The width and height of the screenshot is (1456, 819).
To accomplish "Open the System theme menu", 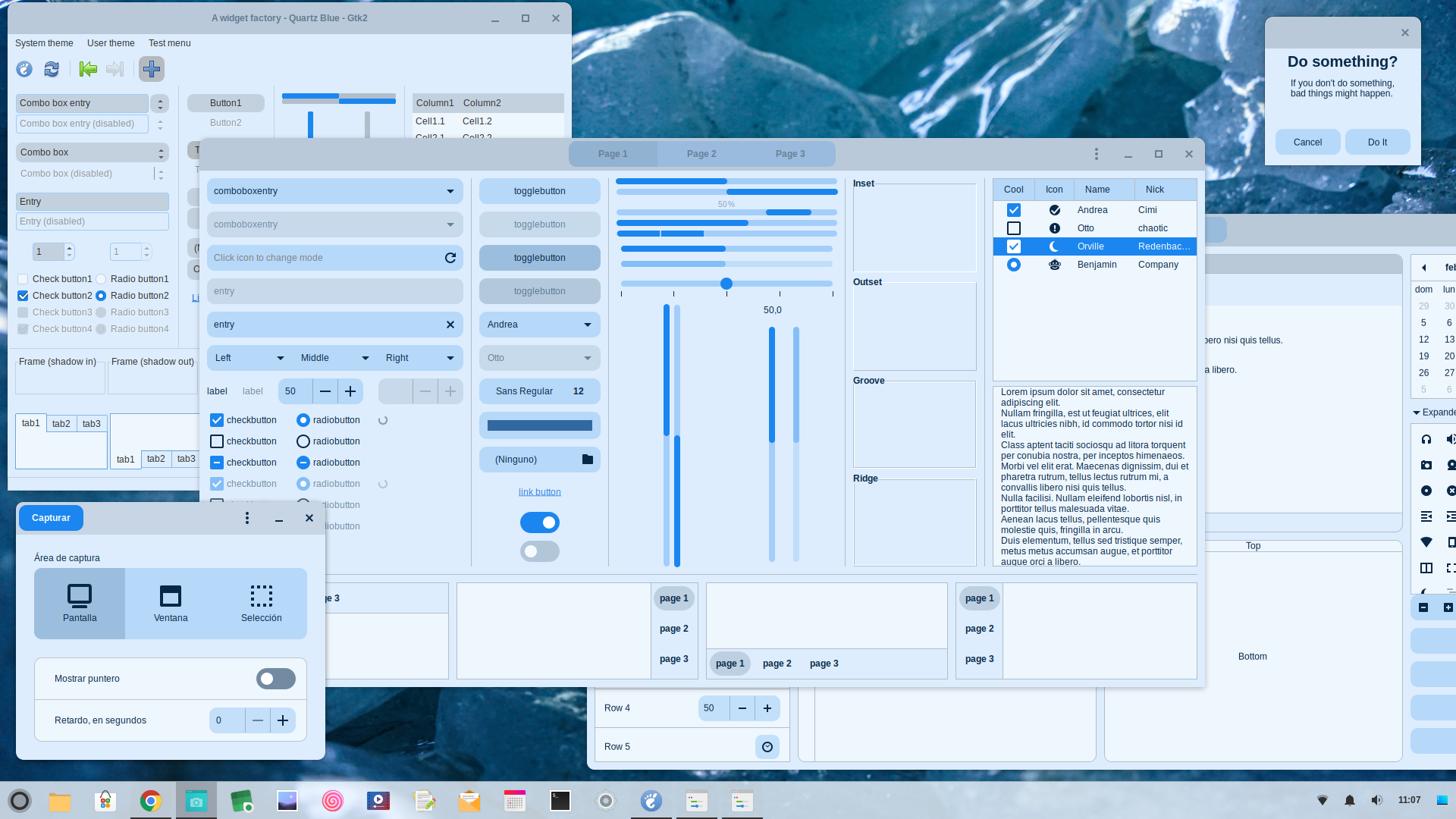I will point(44,43).
